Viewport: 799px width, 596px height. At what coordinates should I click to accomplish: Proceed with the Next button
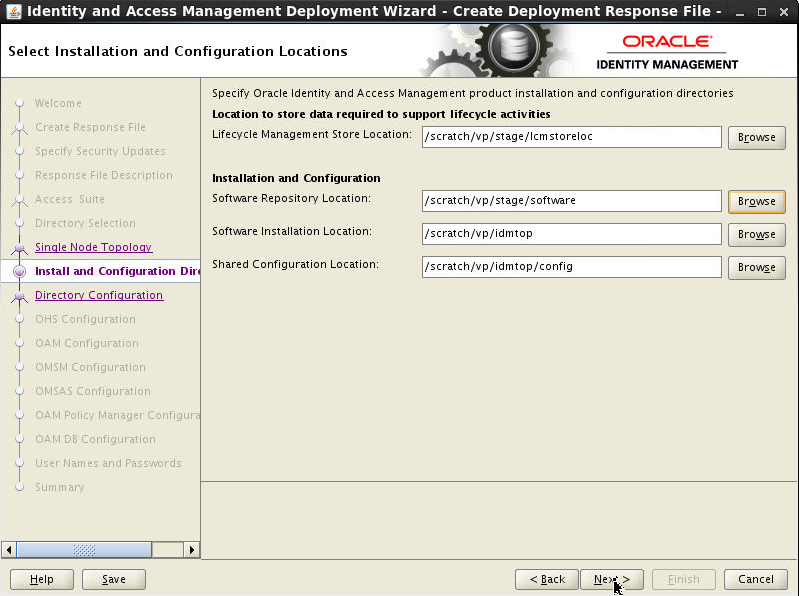click(611, 579)
